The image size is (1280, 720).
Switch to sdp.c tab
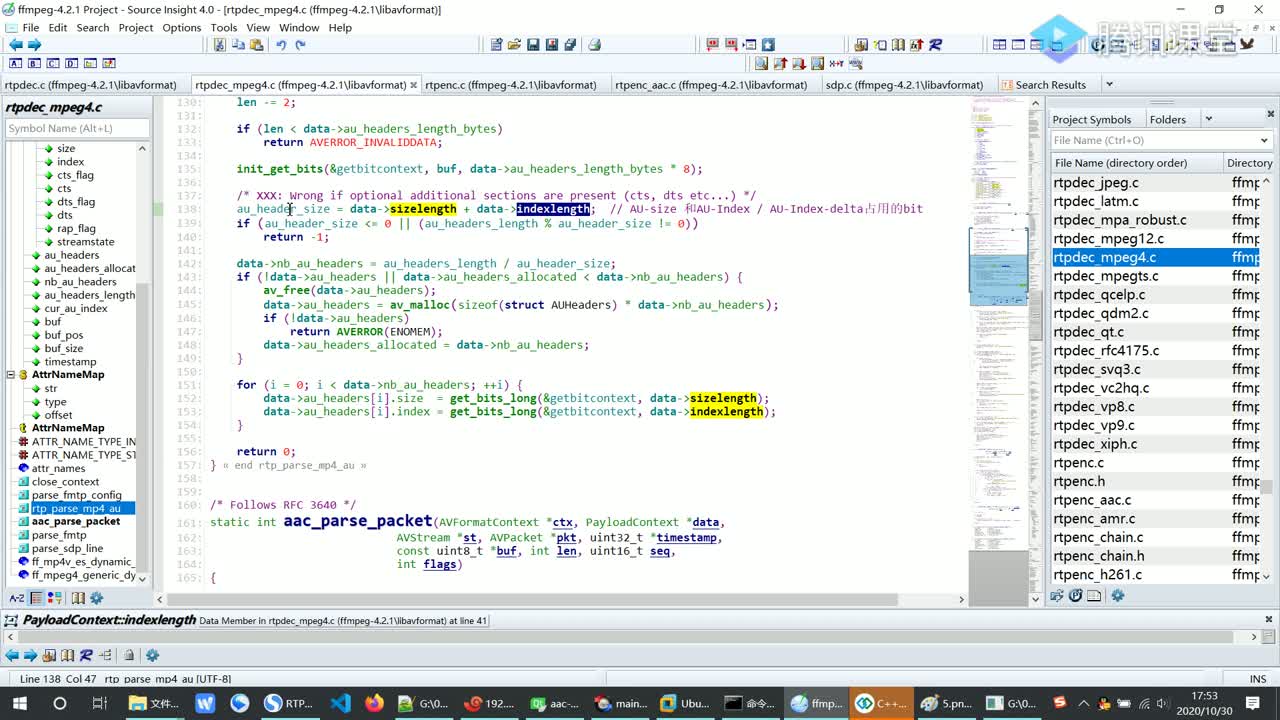(x=904, y=85)
